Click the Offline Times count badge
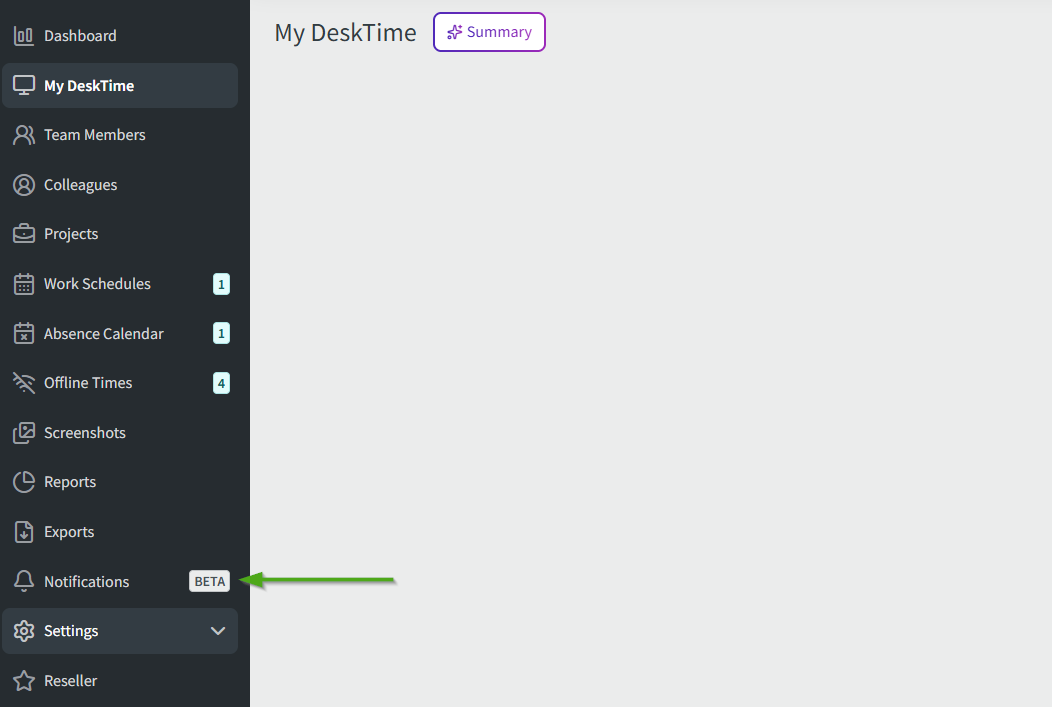Viewport: 1052px width, 707px height. click(221, 383)
